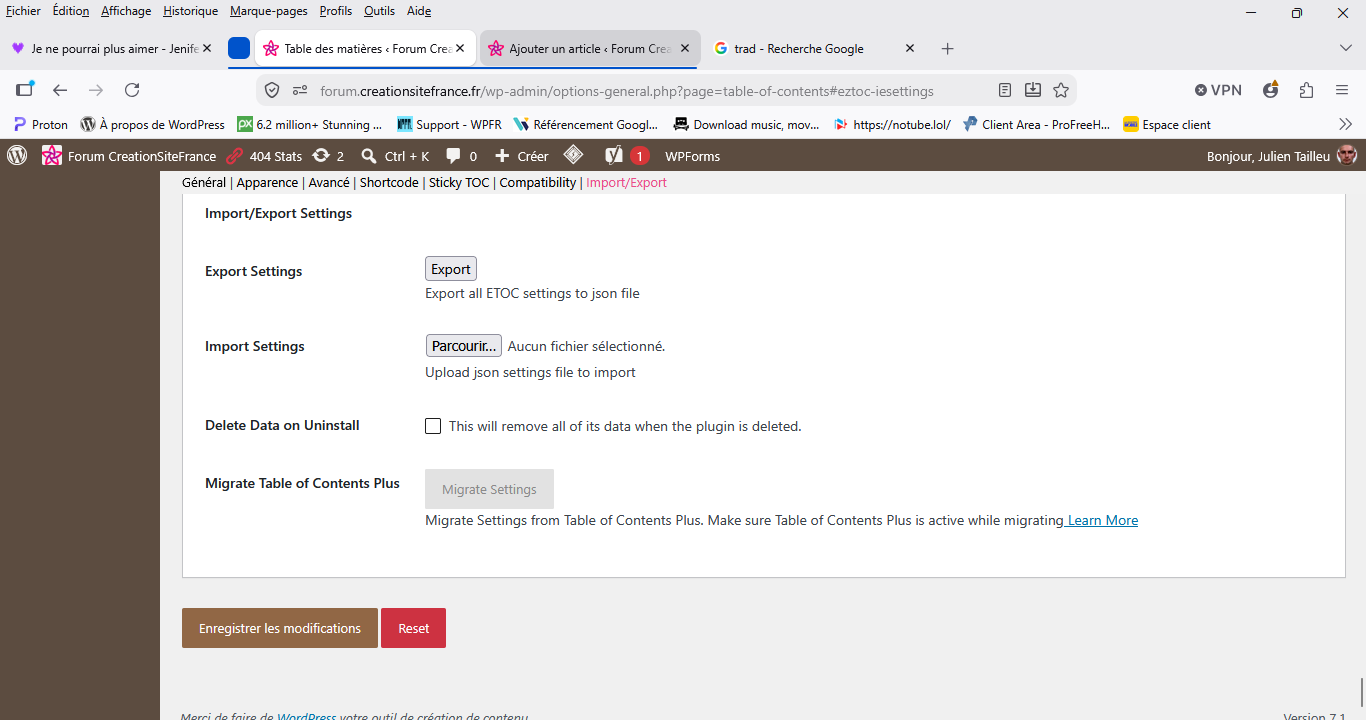Viewport: 1366px width, 720px height.
Task: Switch to the Ajouter un article browser tab
Action: pos(590,48)
